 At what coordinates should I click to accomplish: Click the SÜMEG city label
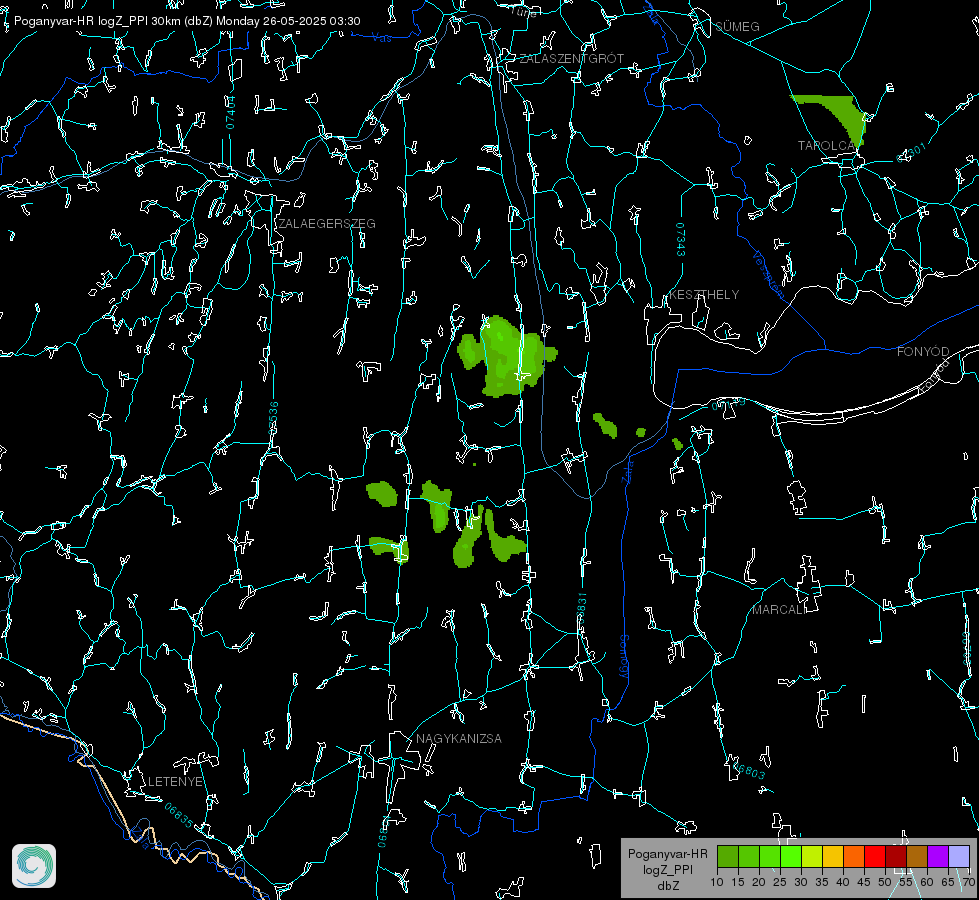[737, 27]
